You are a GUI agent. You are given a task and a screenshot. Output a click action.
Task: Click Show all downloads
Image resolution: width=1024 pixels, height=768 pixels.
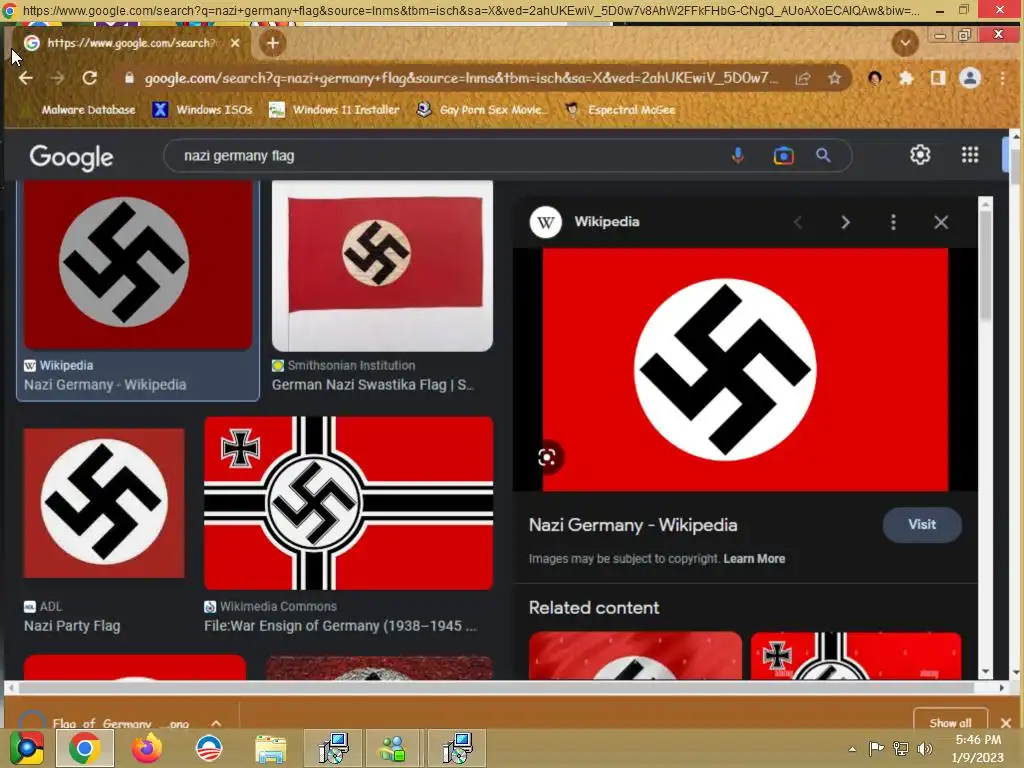coord(950,722)
